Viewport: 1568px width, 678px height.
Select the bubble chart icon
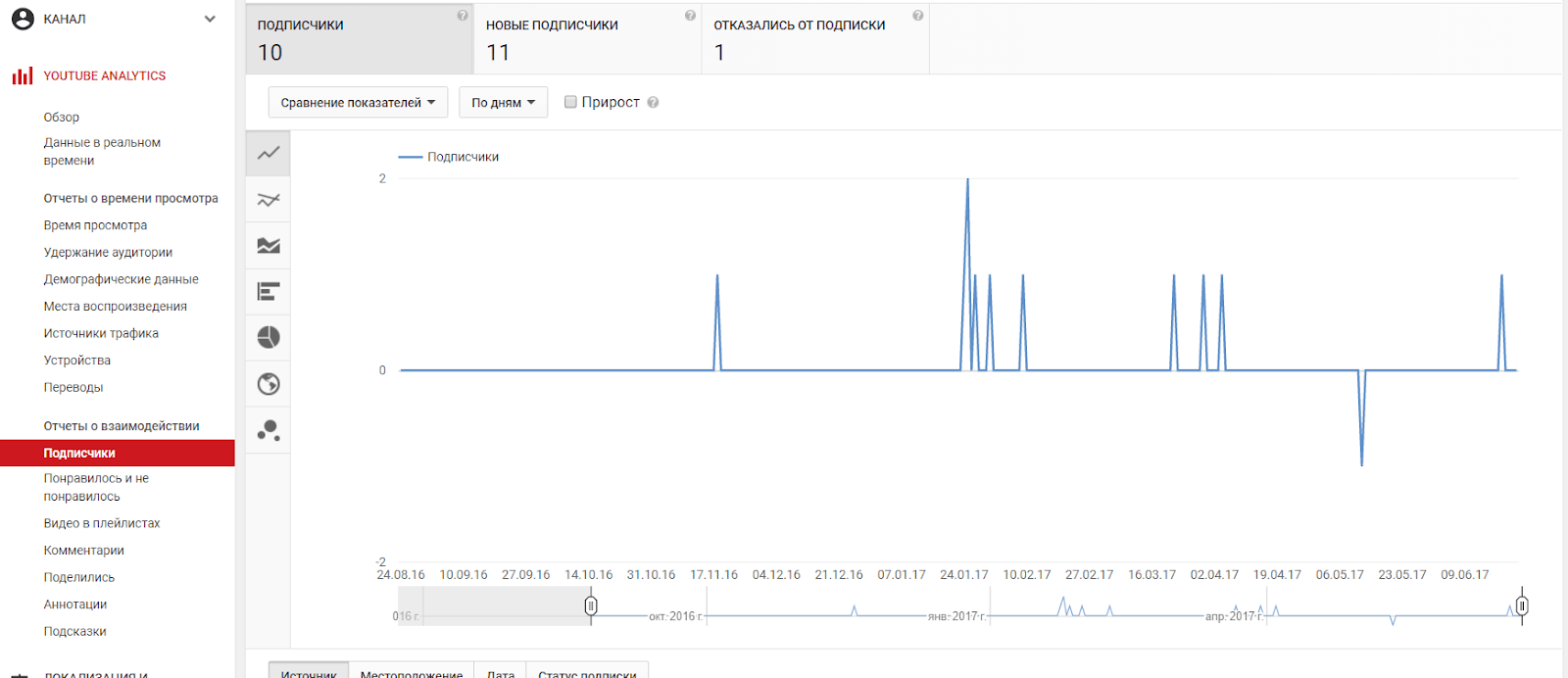[x=269, y=430]
